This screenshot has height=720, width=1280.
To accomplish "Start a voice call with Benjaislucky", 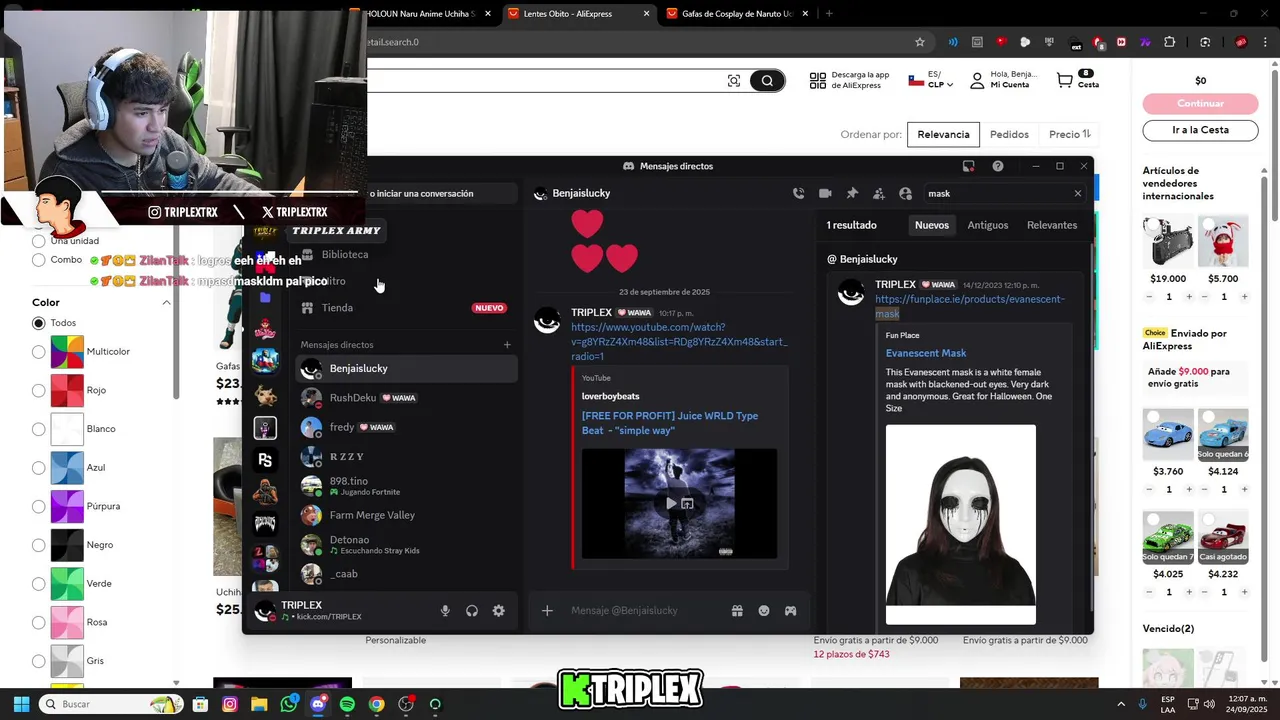I will click(798, 193).
